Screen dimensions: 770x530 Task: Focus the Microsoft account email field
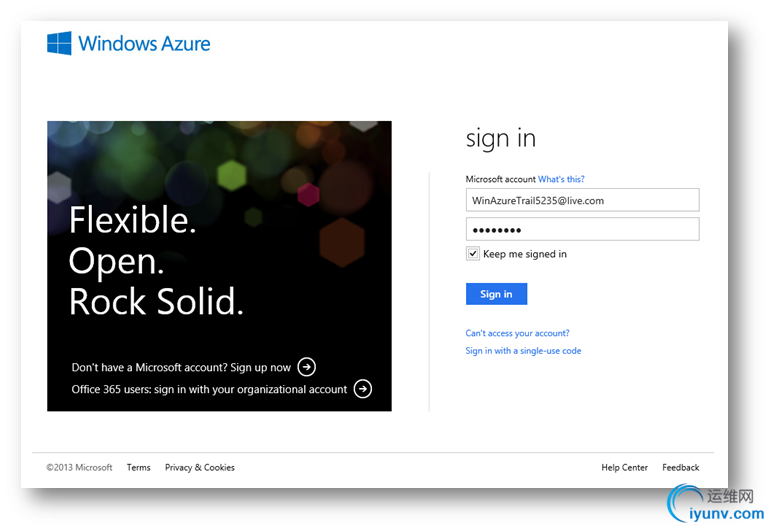tap(582, 200)
